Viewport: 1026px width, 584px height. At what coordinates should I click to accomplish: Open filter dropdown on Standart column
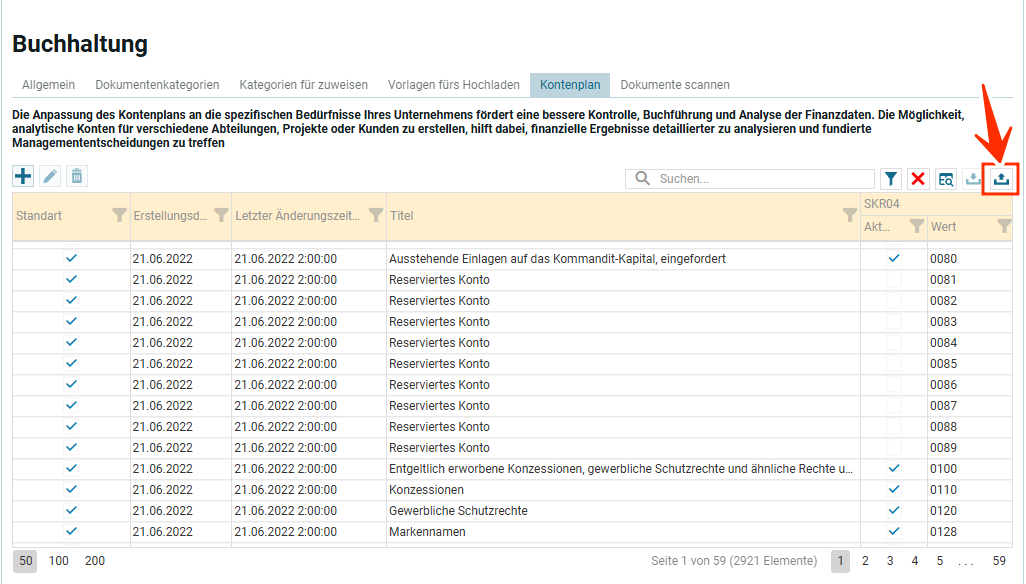pyautogui.click(x=119, y=215)
